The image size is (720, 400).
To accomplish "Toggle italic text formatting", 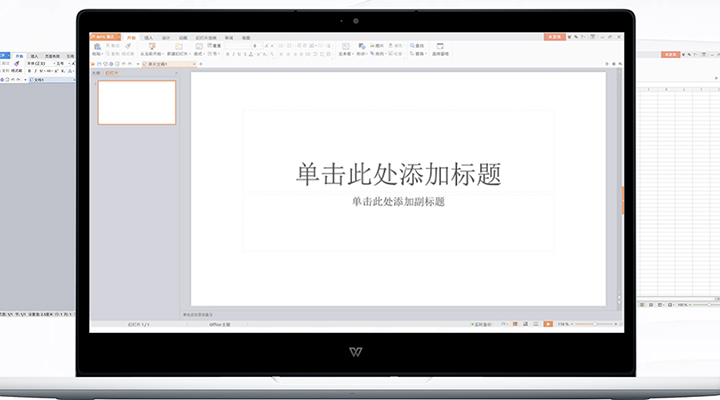I will 234,54.
